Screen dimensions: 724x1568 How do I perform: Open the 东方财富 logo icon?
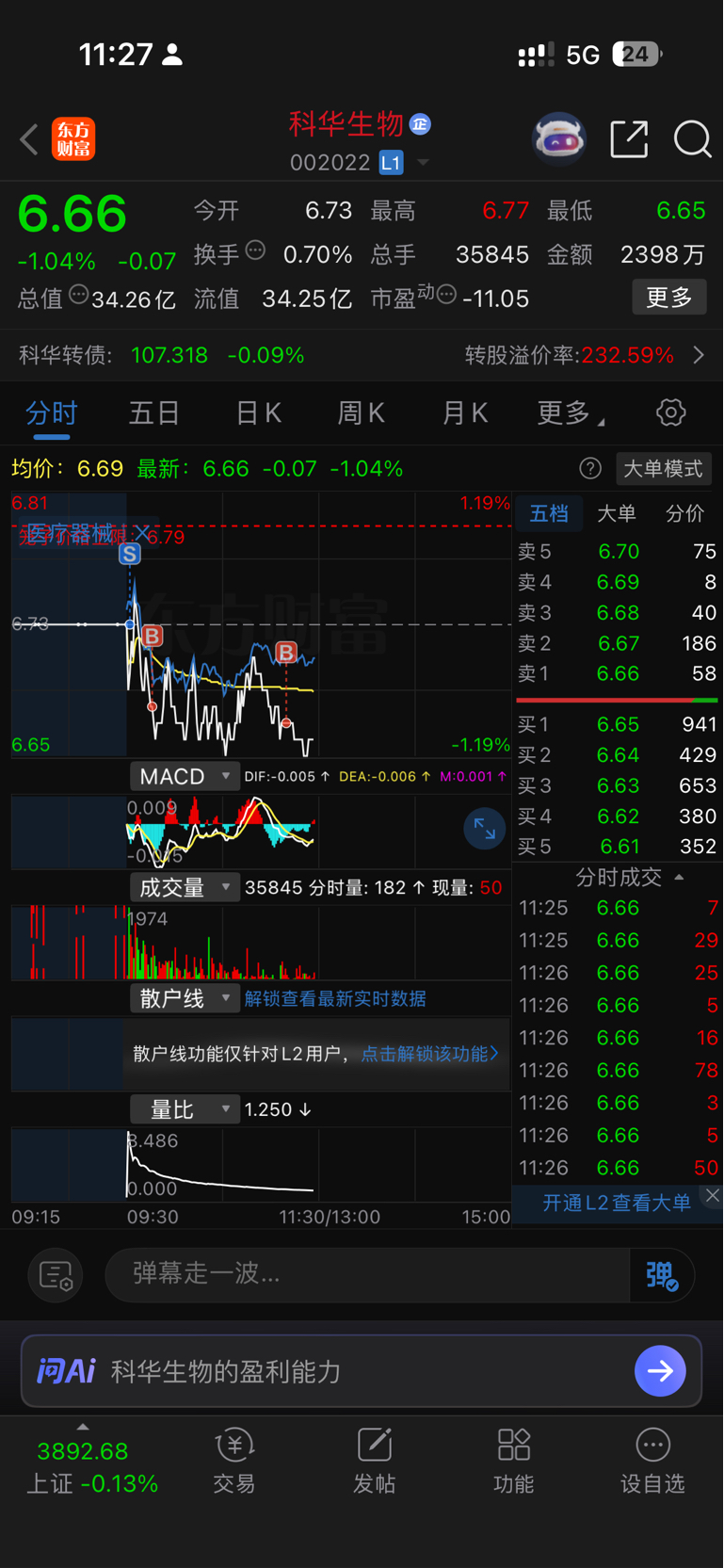click(73, 139)
